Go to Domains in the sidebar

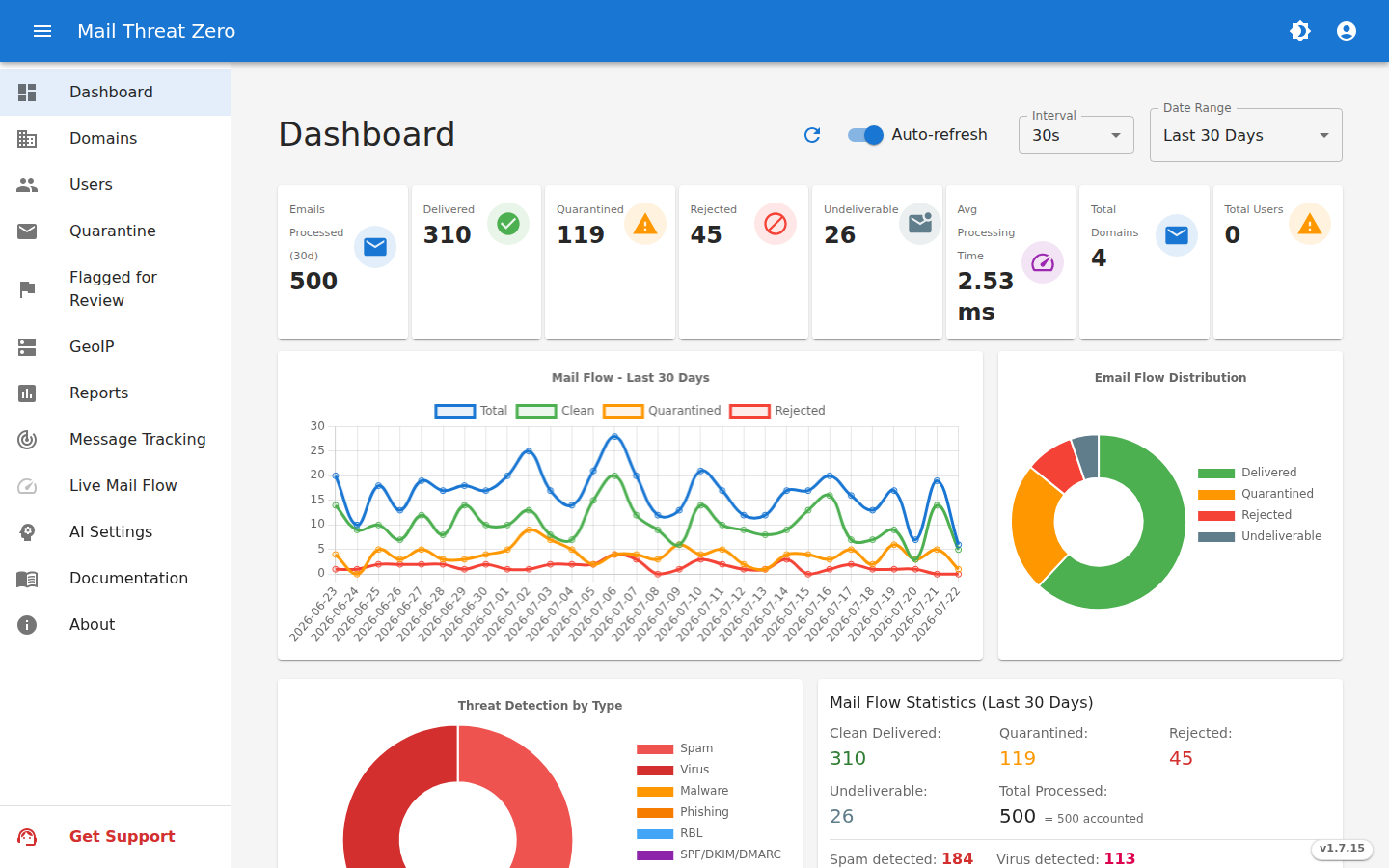(x=116, y=139)
